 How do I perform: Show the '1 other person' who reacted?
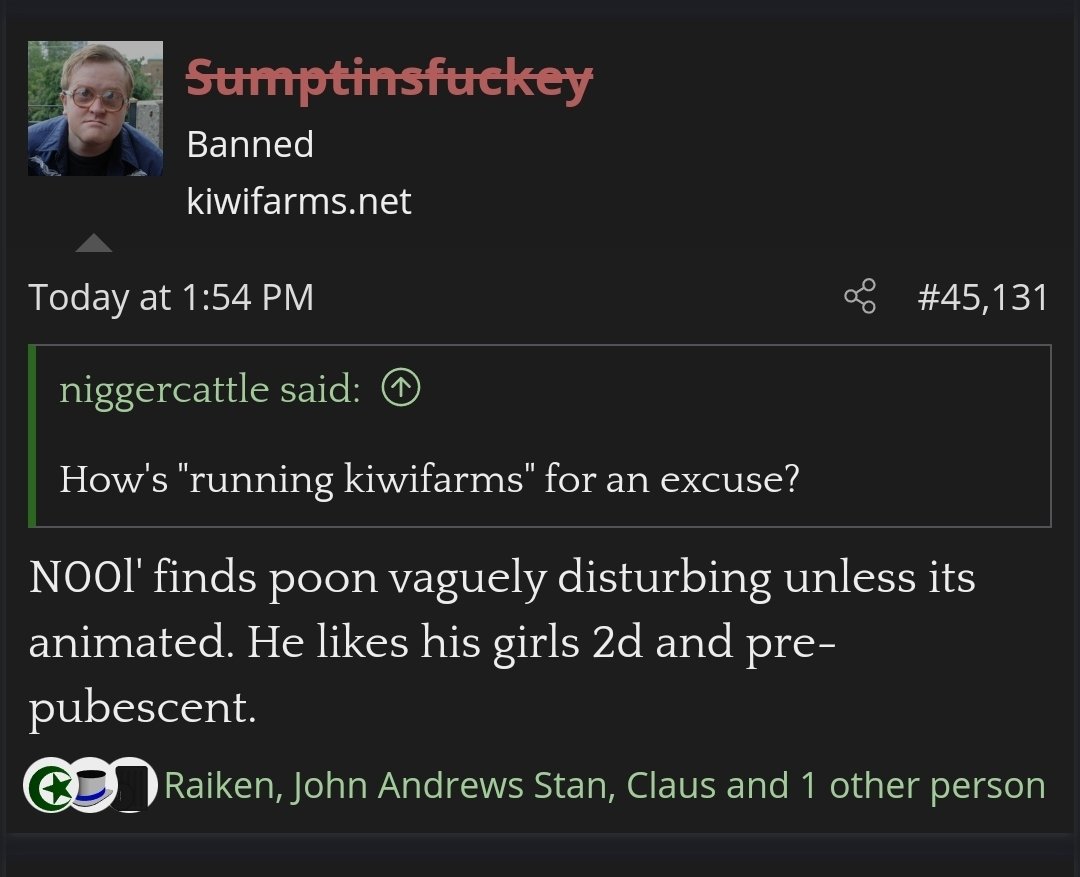[923, 786]
